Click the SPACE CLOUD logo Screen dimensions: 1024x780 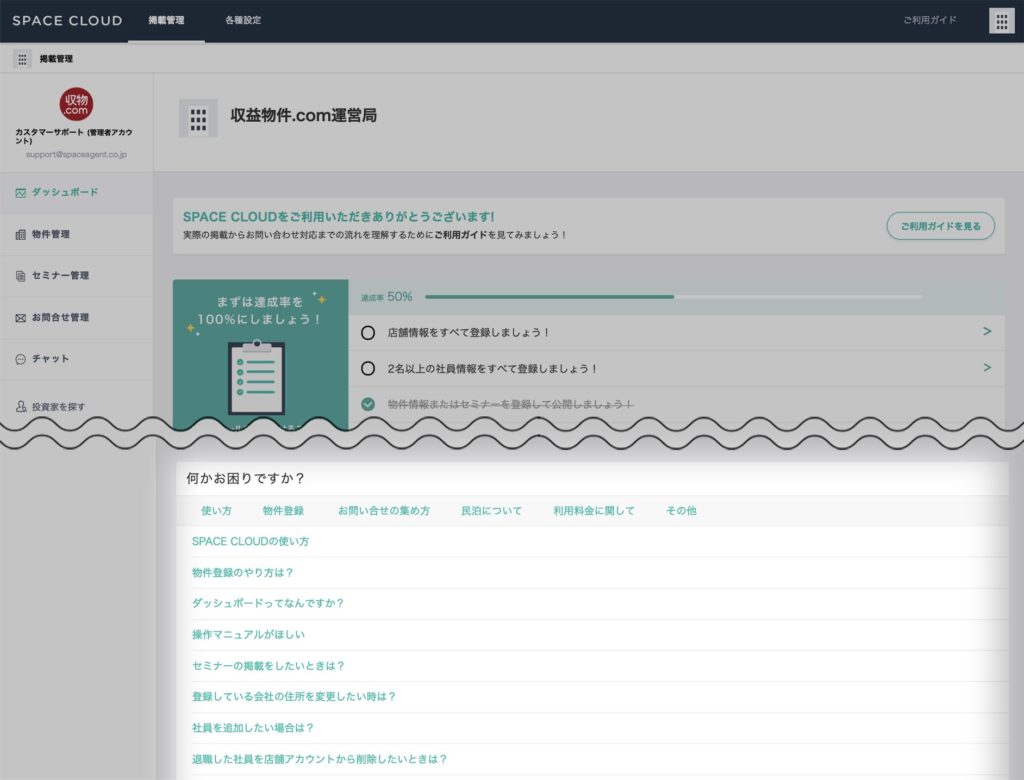coord(67,21)
